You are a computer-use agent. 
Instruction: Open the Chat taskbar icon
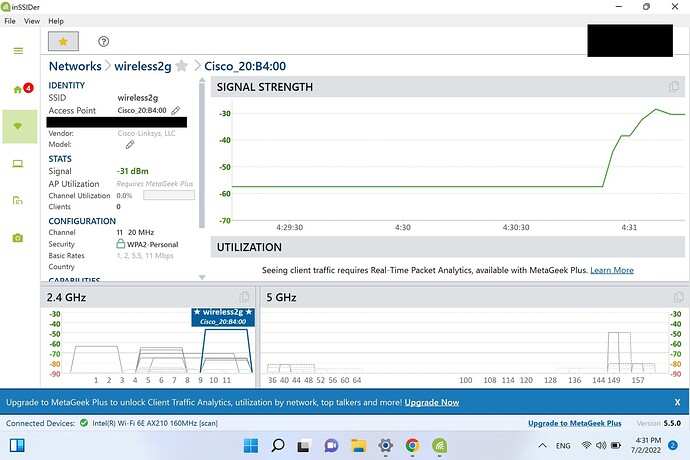[331, 446]
